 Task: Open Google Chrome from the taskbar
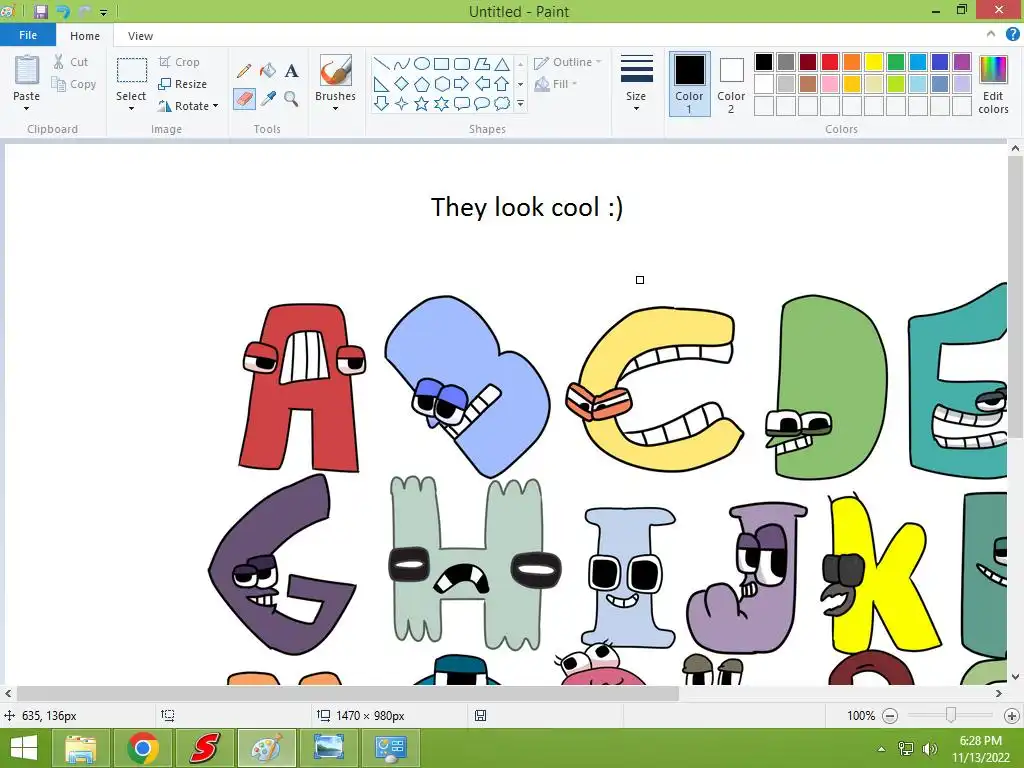143,748
